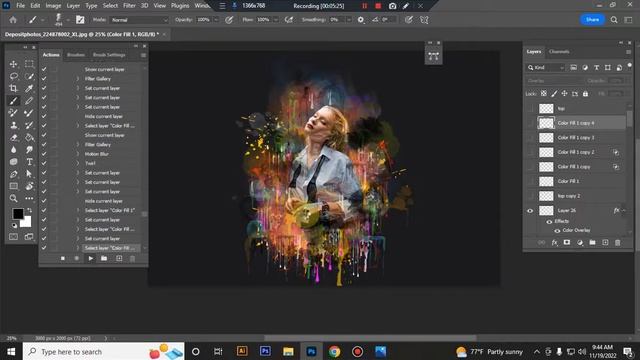Viewport: 640px width, 360px height.
Task: Stop the screen recording red square
Action: 378,6
